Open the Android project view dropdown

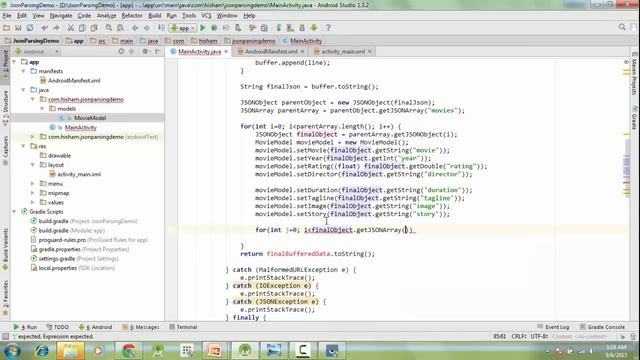37,51
